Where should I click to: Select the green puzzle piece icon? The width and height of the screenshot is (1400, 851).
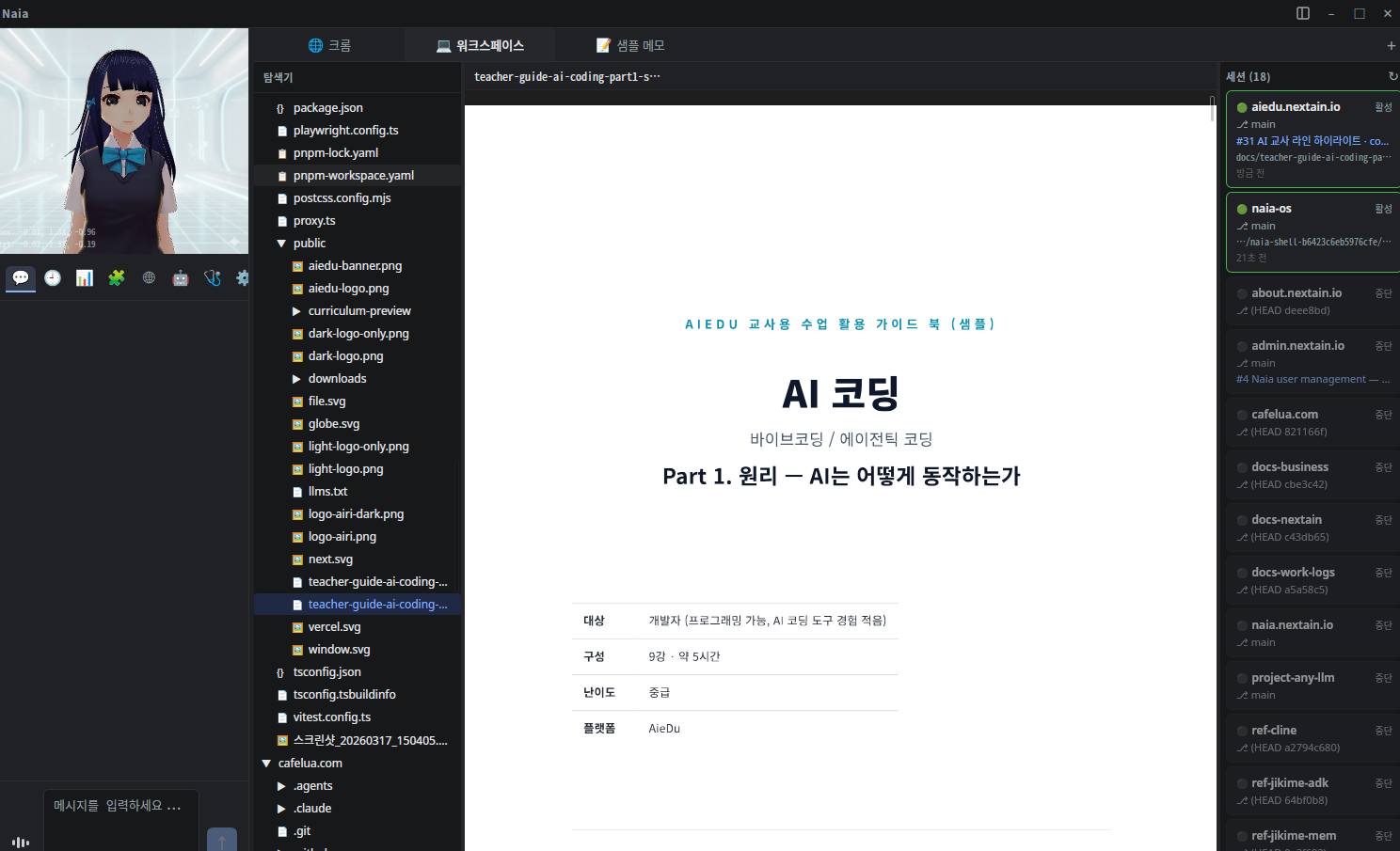pos(116,277)
